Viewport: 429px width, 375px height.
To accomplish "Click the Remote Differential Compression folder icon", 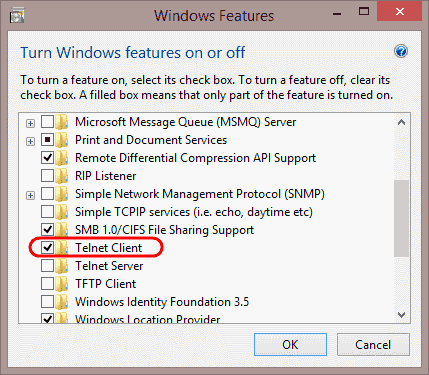I will (x=62, y=158).
